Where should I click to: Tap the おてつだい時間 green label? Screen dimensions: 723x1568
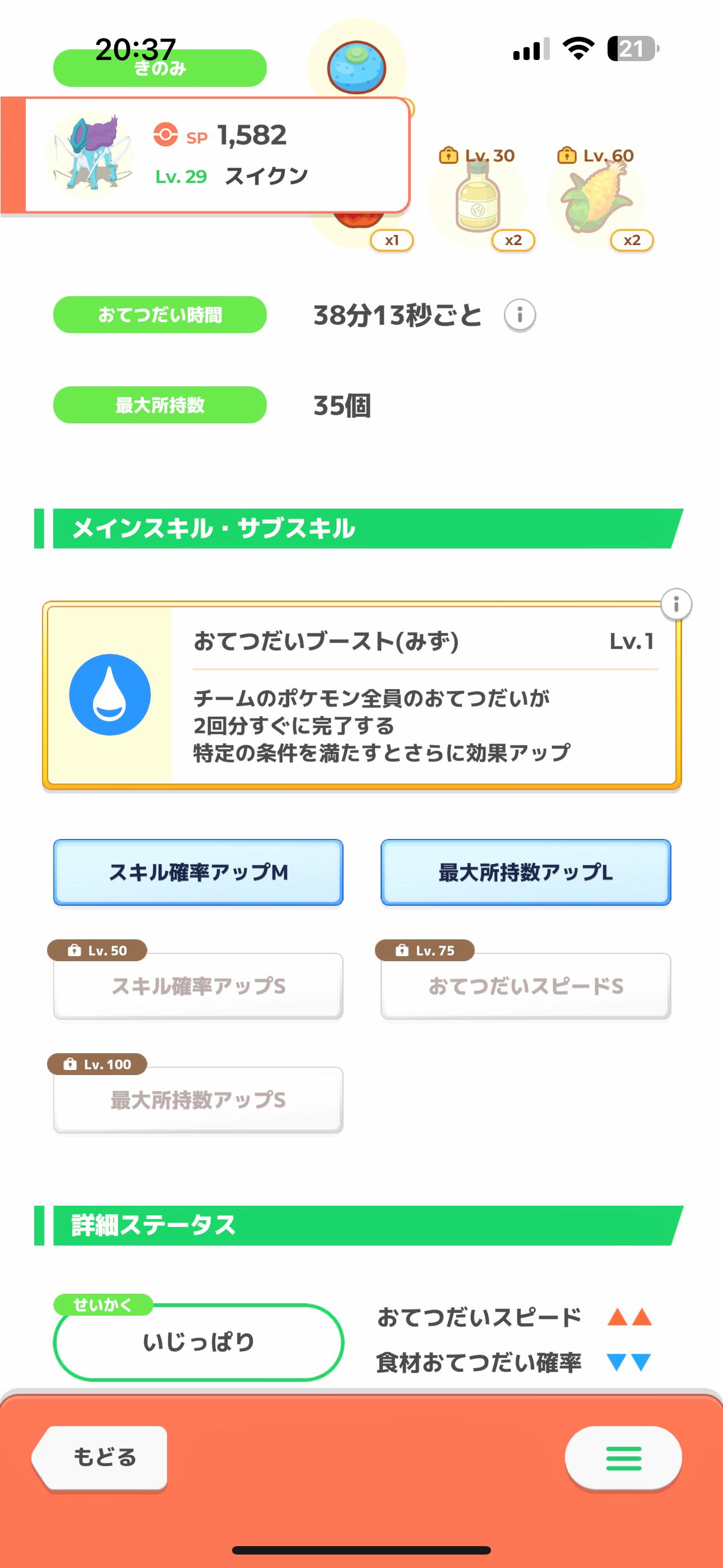(160, 315)
